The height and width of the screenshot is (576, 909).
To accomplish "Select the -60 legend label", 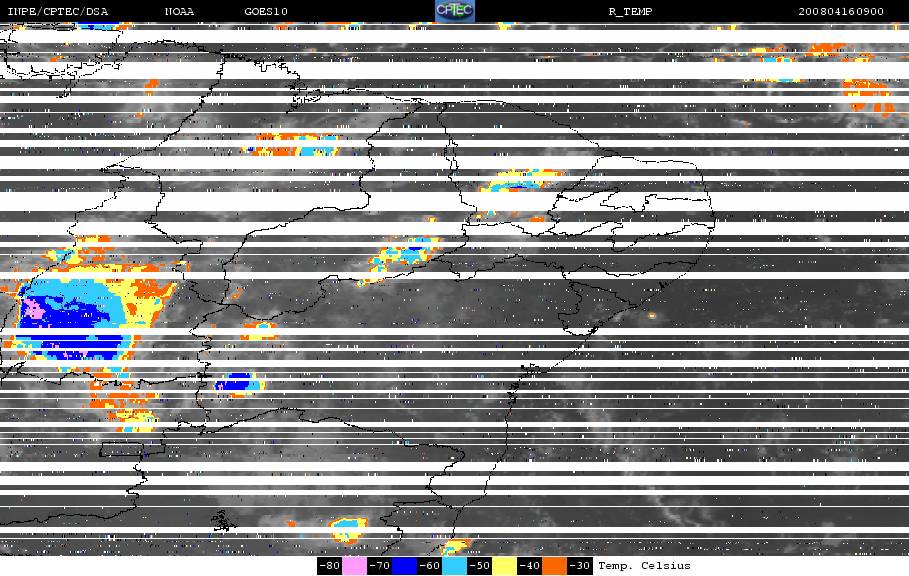I will coord(429,566).
